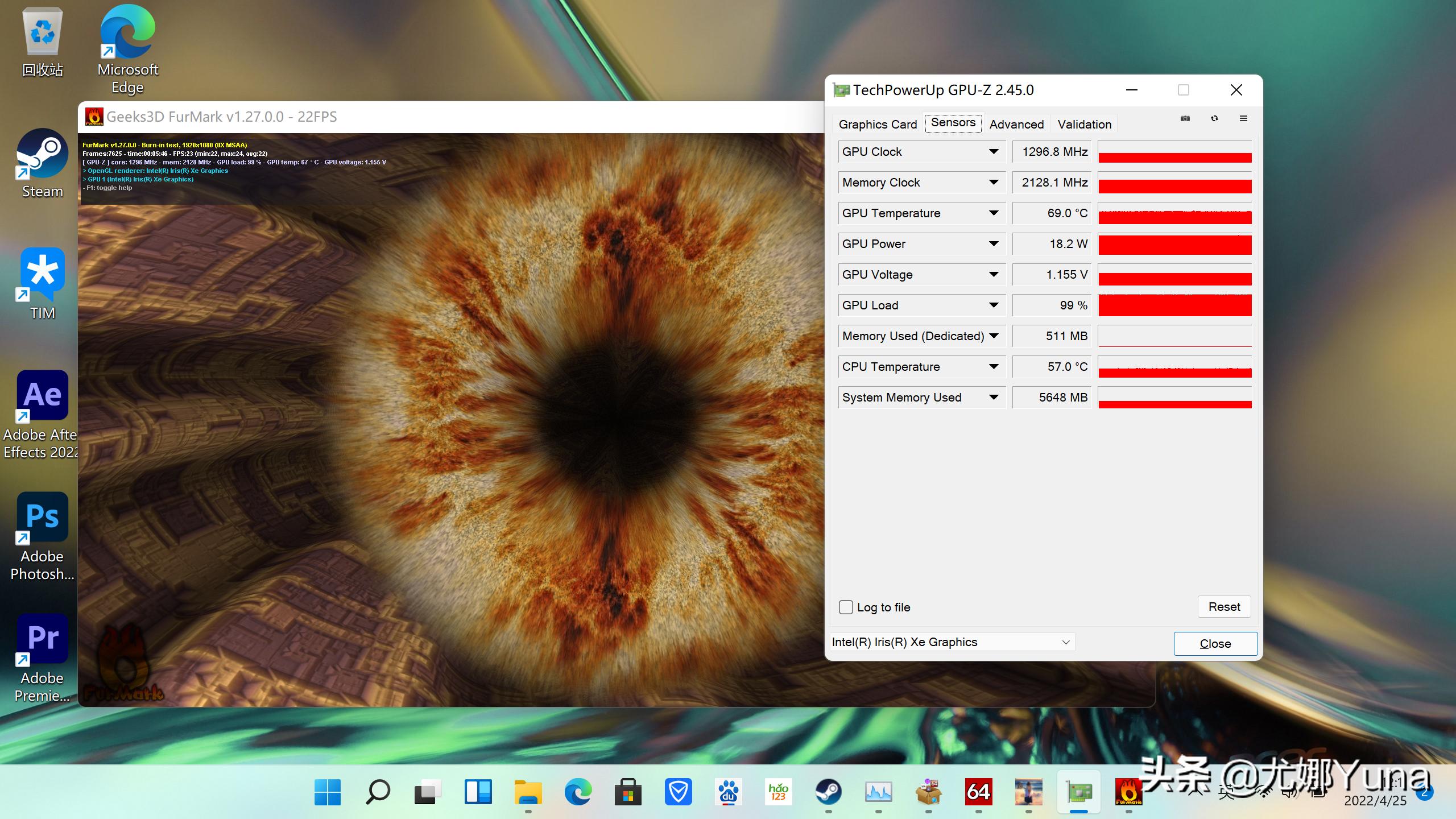
Task: Open the Intel Iris Xe Graphics selector
Action: point(952,642)
